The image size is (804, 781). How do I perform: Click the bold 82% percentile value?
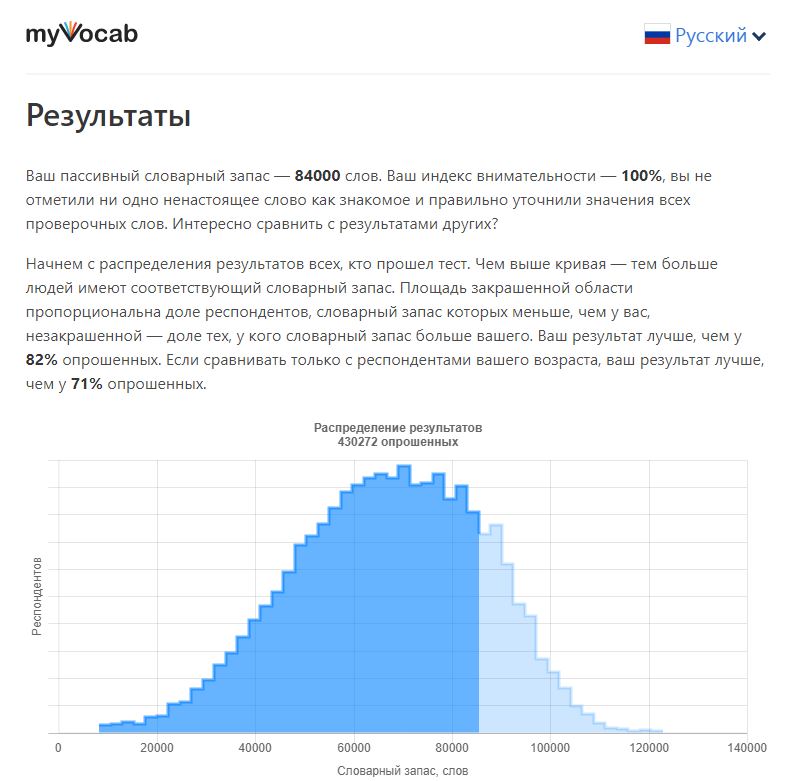[42, 360]
